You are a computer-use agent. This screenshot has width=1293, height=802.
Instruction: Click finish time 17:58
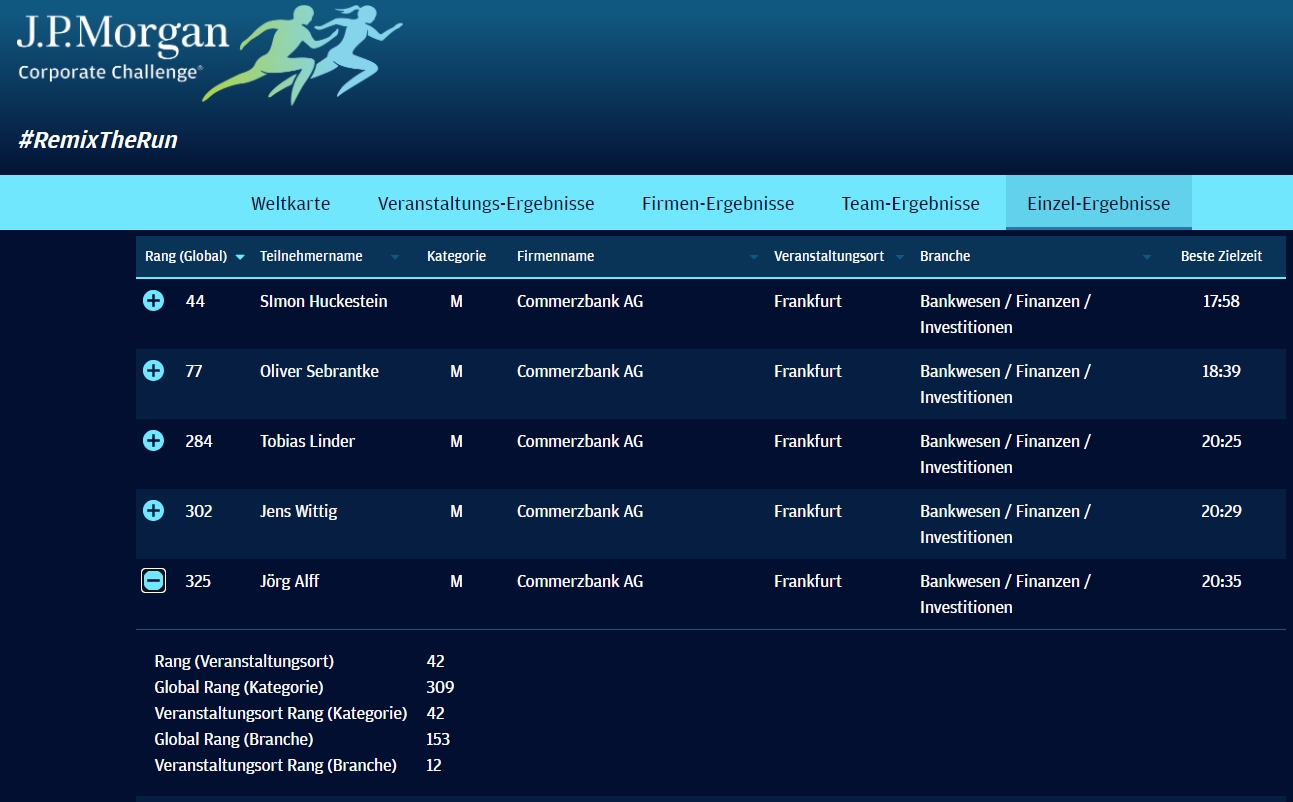click(1221, 301)
